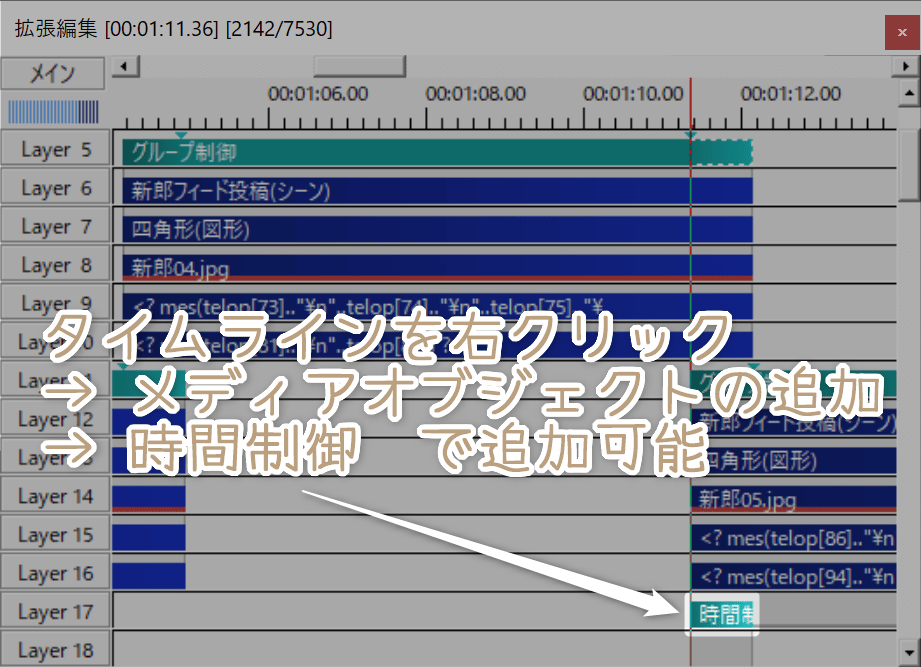Click the horizontal scrollbar thumb

tap(358, 65)
